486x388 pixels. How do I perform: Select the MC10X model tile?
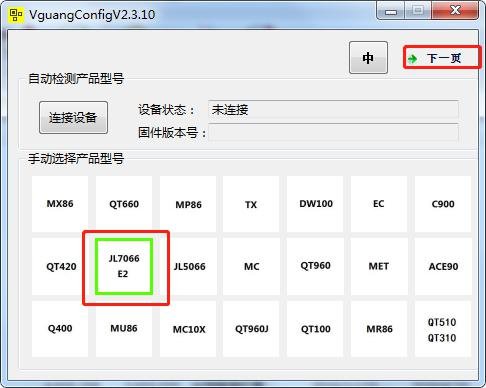[x=188, y=329]
